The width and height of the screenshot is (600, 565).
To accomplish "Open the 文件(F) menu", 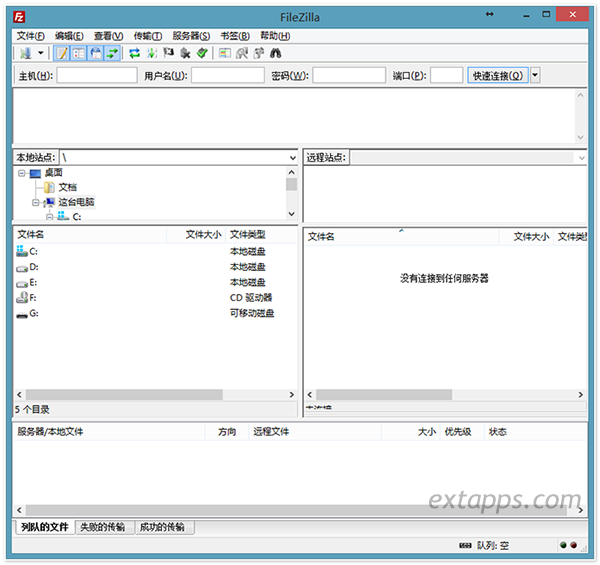I will click(x=31, y=36).
